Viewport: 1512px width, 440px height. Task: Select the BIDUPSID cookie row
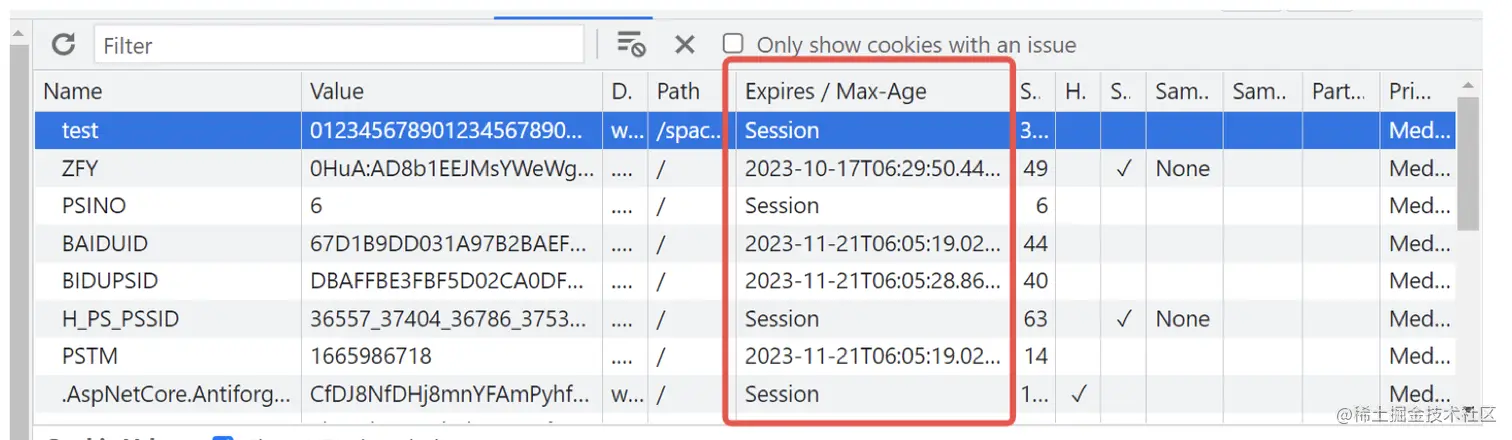[x=109, y=281]
